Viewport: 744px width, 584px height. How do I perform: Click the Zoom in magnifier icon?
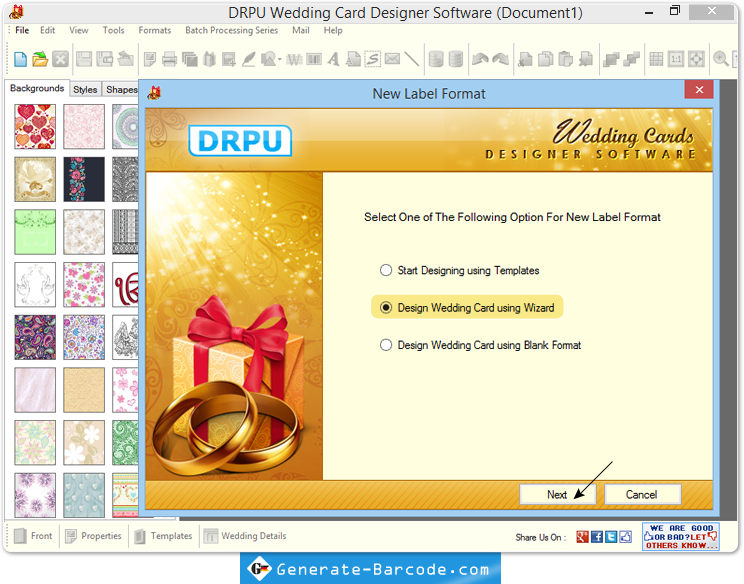point(721,59)
